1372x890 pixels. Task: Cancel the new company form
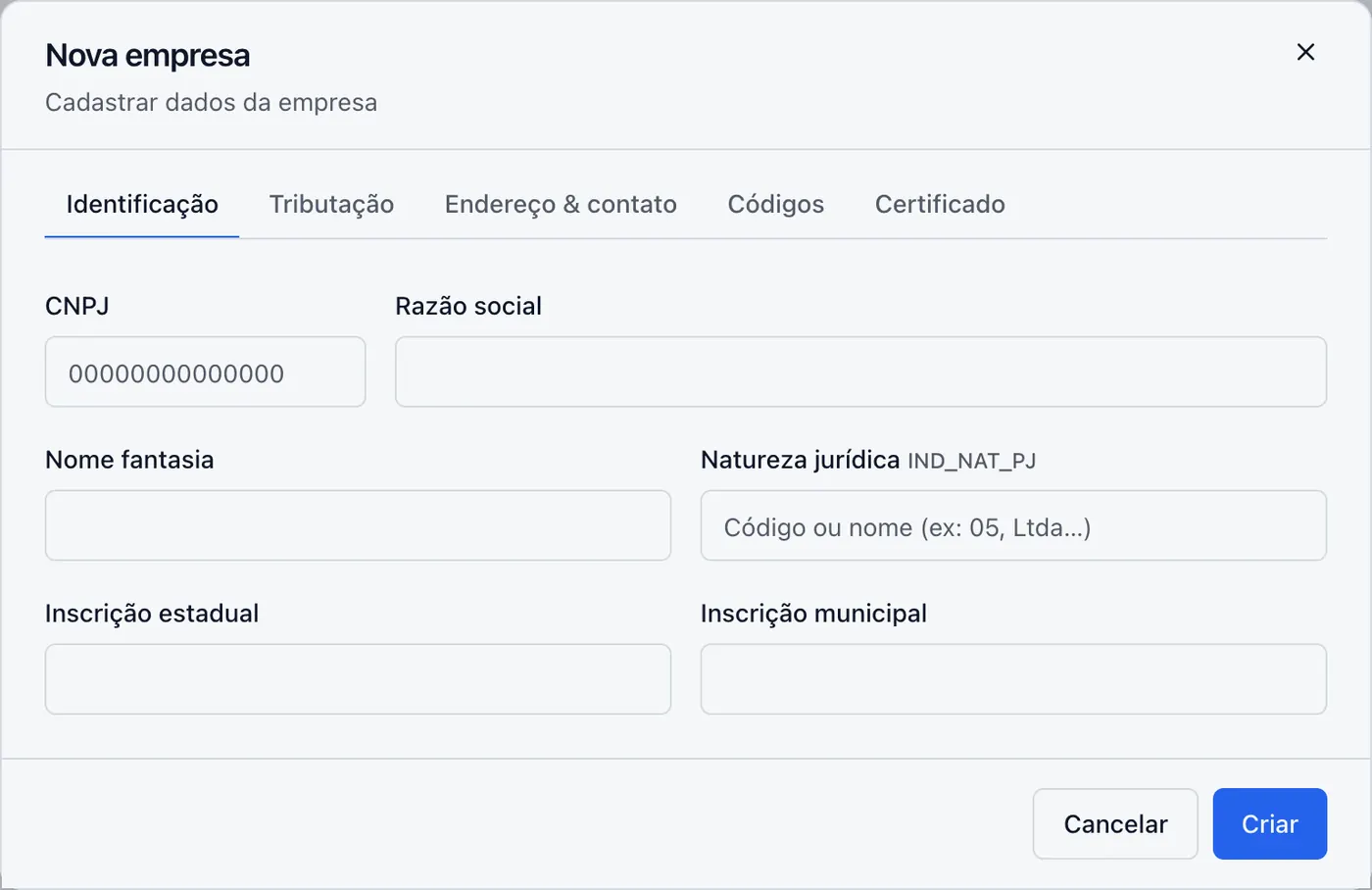(1115, 824)
